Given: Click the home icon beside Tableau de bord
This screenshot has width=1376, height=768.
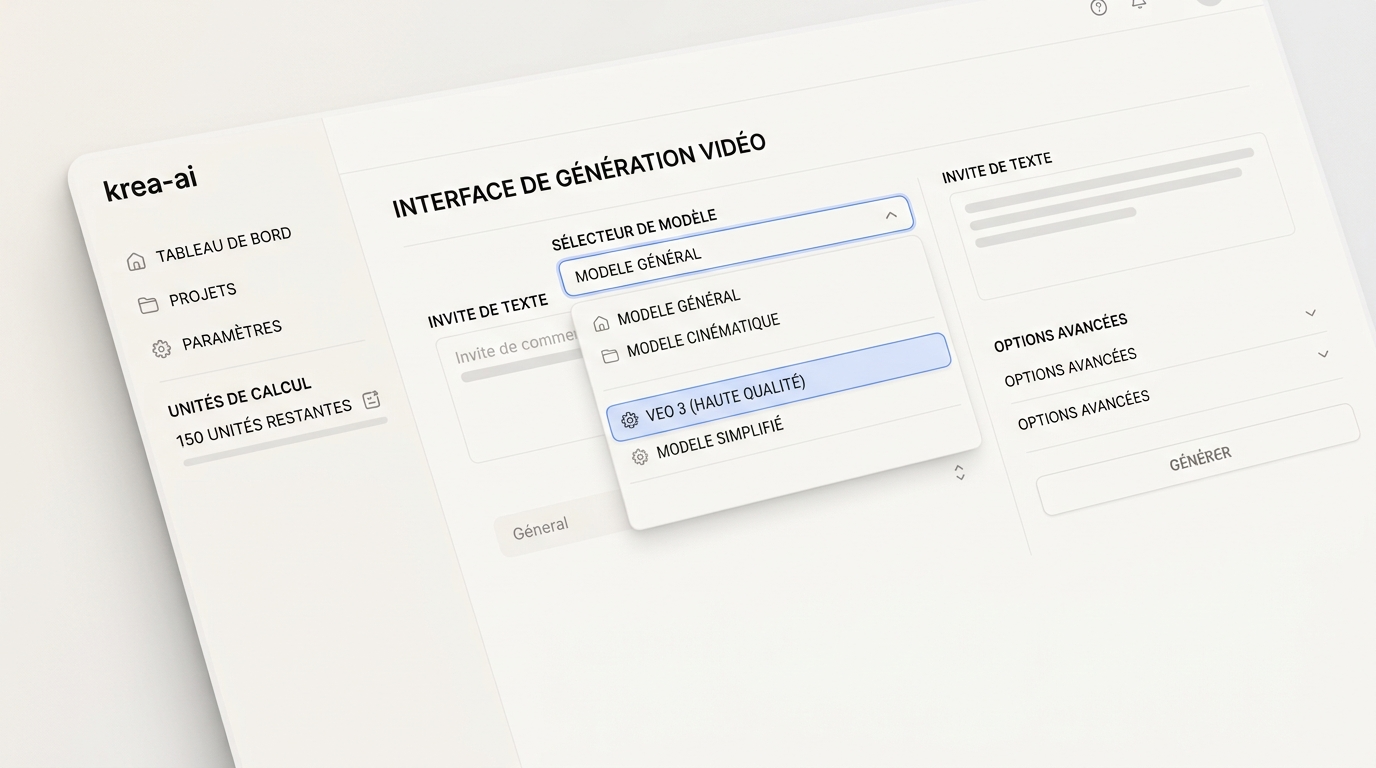Looking at the screenshot, I should (x=136, y=262).
